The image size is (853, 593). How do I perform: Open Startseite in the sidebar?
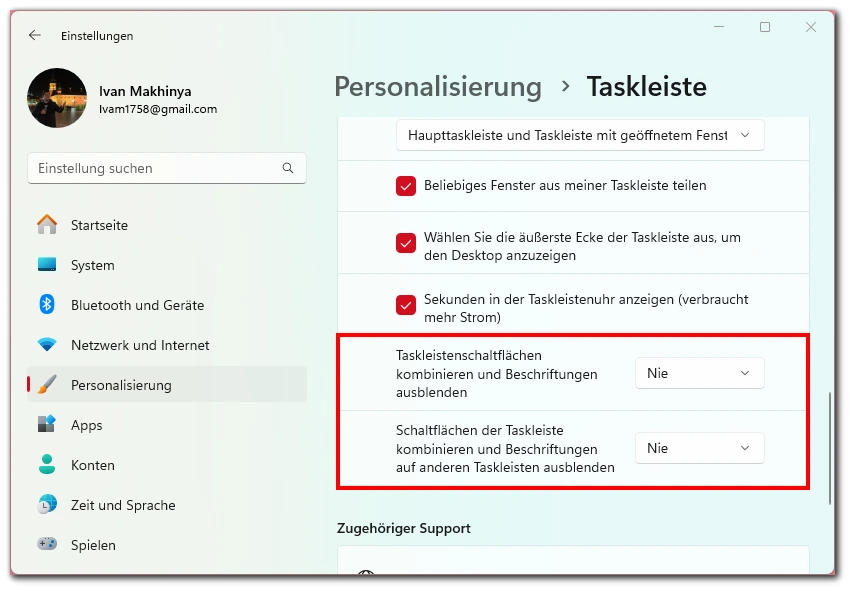167,225
